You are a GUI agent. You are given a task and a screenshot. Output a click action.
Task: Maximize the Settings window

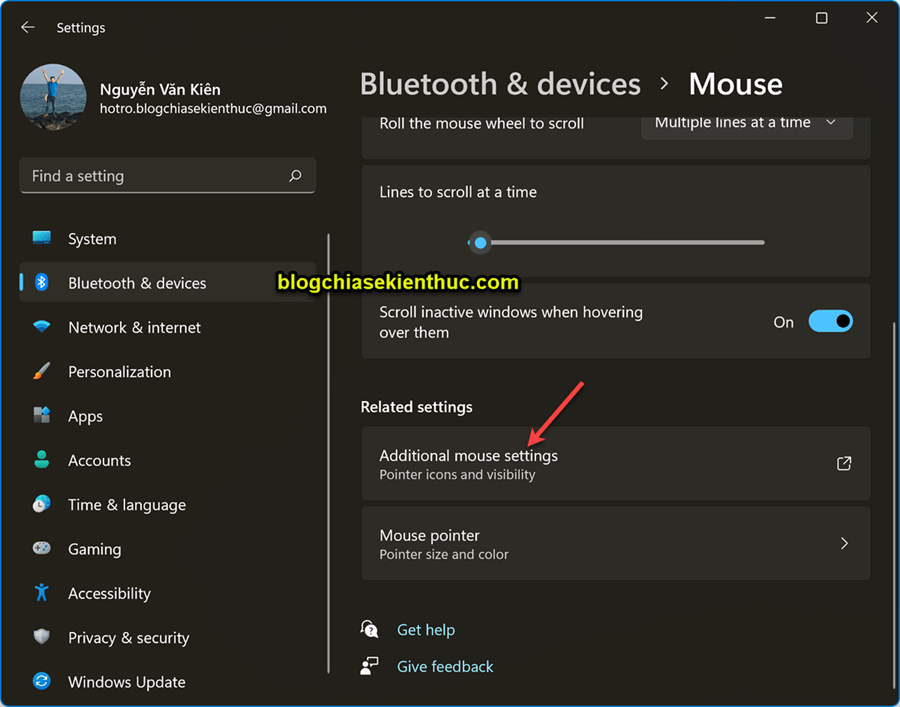coord(821,18)
